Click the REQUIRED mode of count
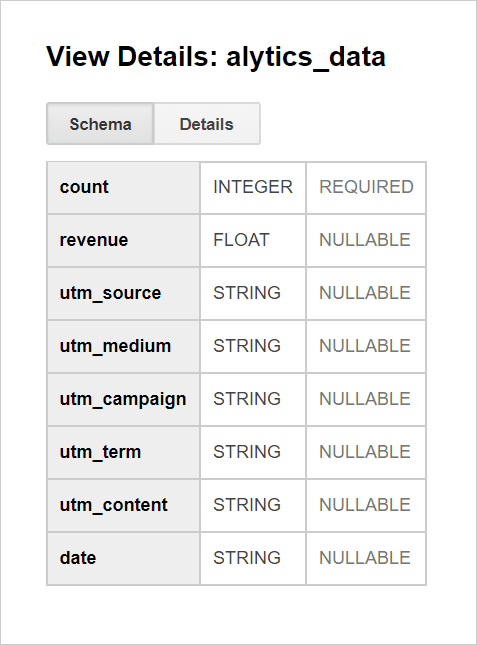 click(x=366, y=187)
